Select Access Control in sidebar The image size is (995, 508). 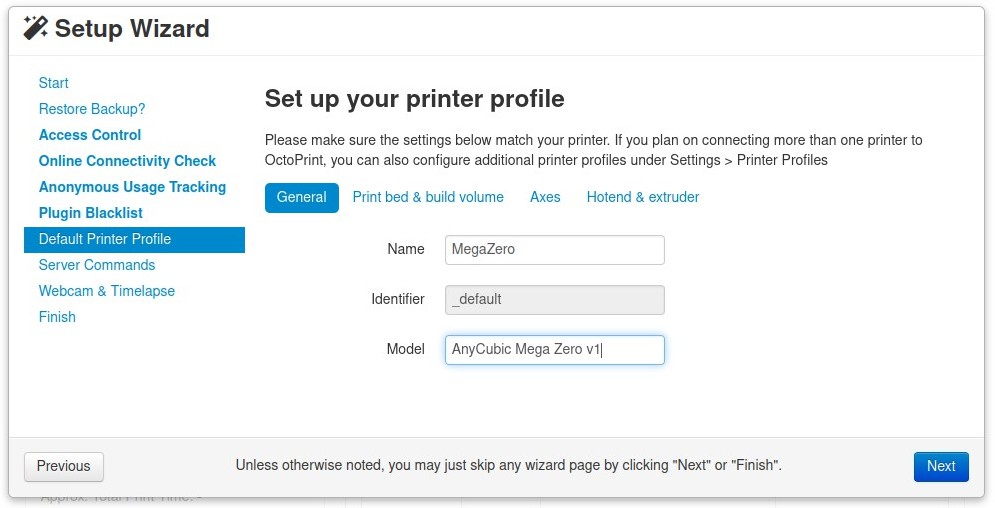point(90,135)
